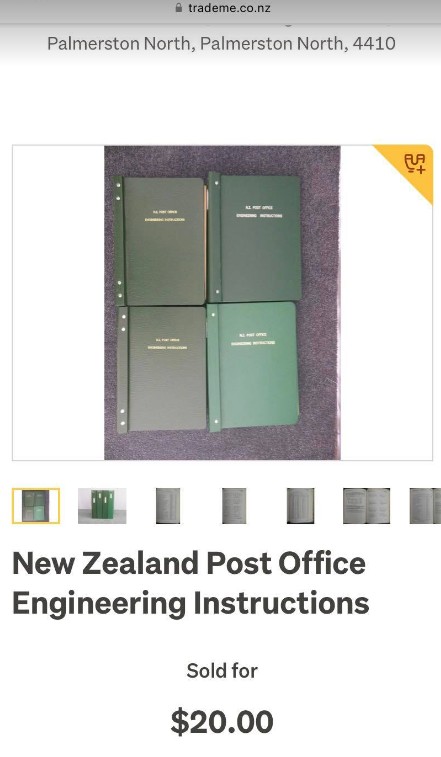Tap the Palmerston North 4410 location text

(x=221, y=43)
